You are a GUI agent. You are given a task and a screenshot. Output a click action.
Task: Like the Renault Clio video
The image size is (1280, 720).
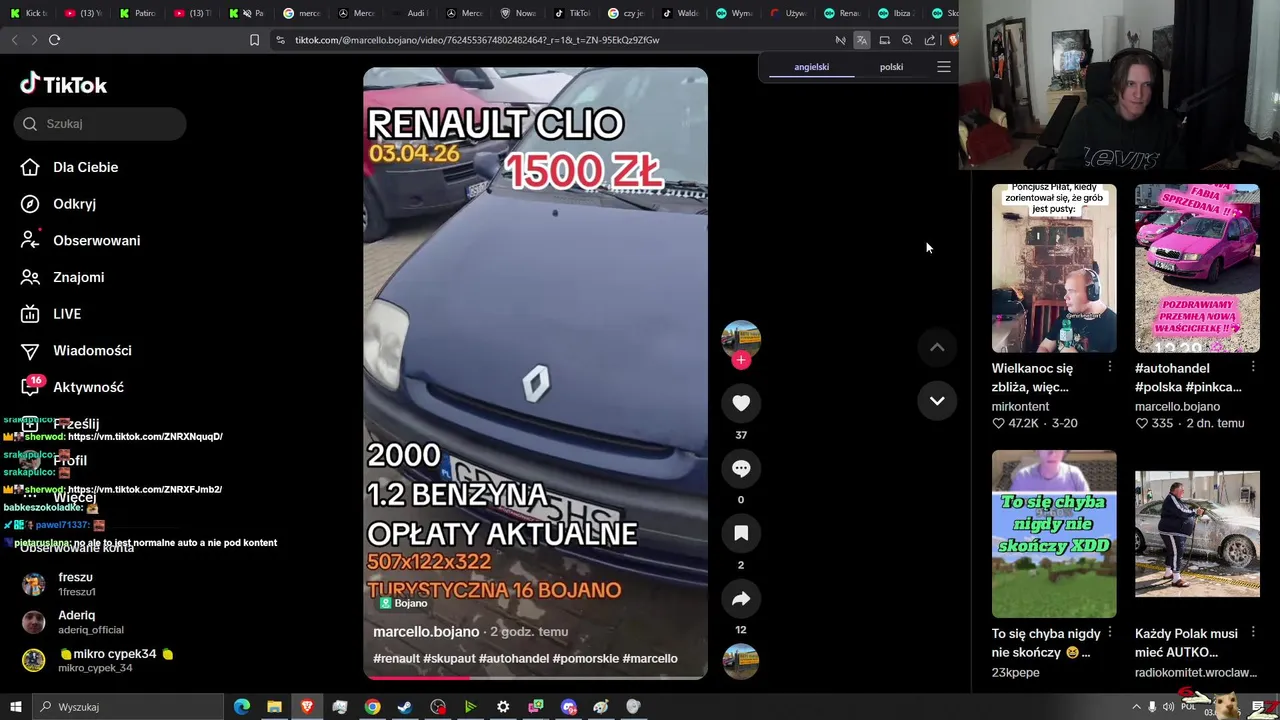[x=741, y=403]
